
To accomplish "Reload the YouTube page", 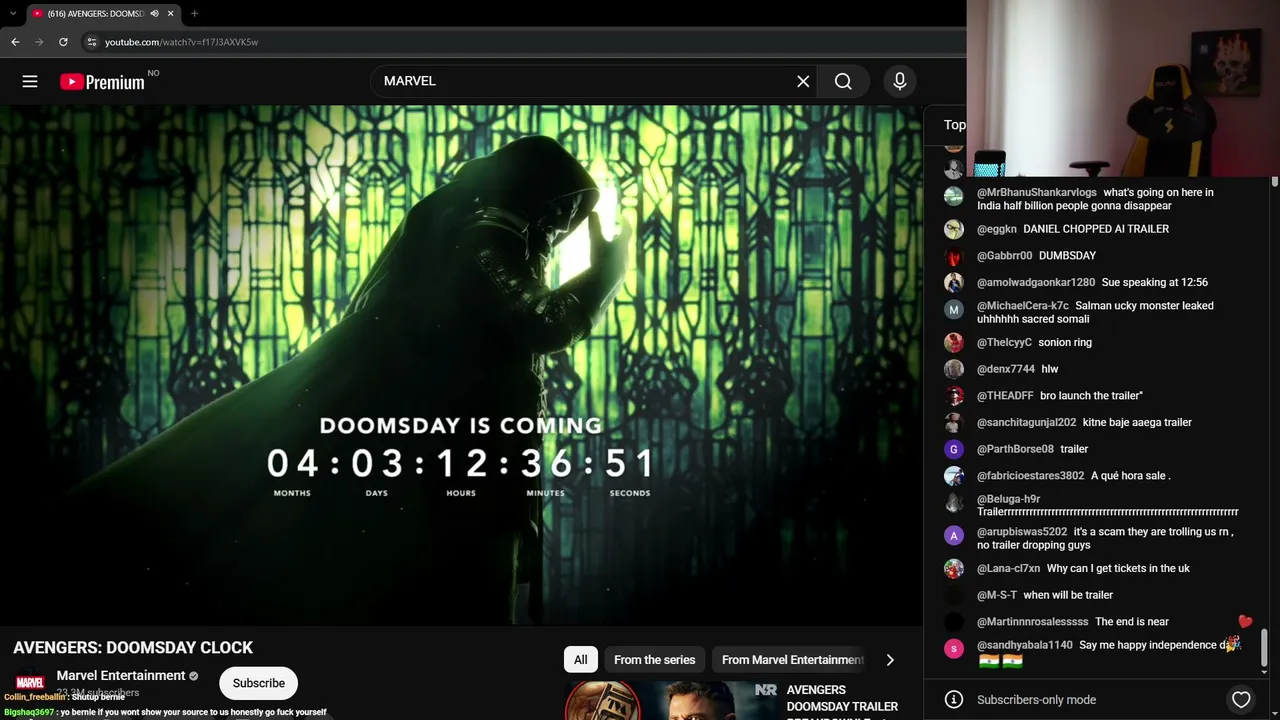I will point(63,42).
